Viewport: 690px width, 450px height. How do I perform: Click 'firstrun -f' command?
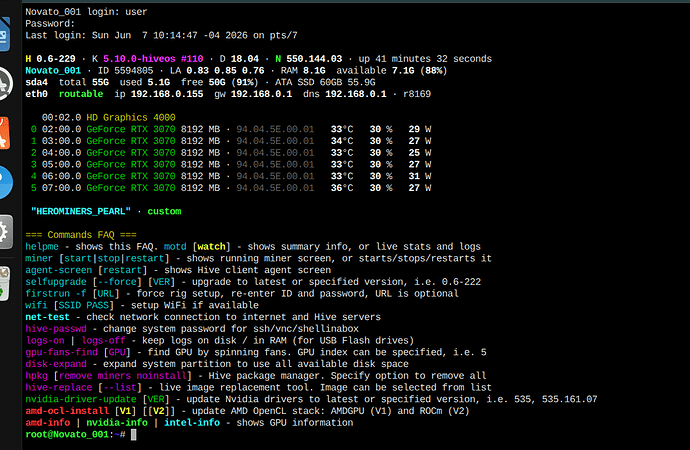(x=56, y=293)
